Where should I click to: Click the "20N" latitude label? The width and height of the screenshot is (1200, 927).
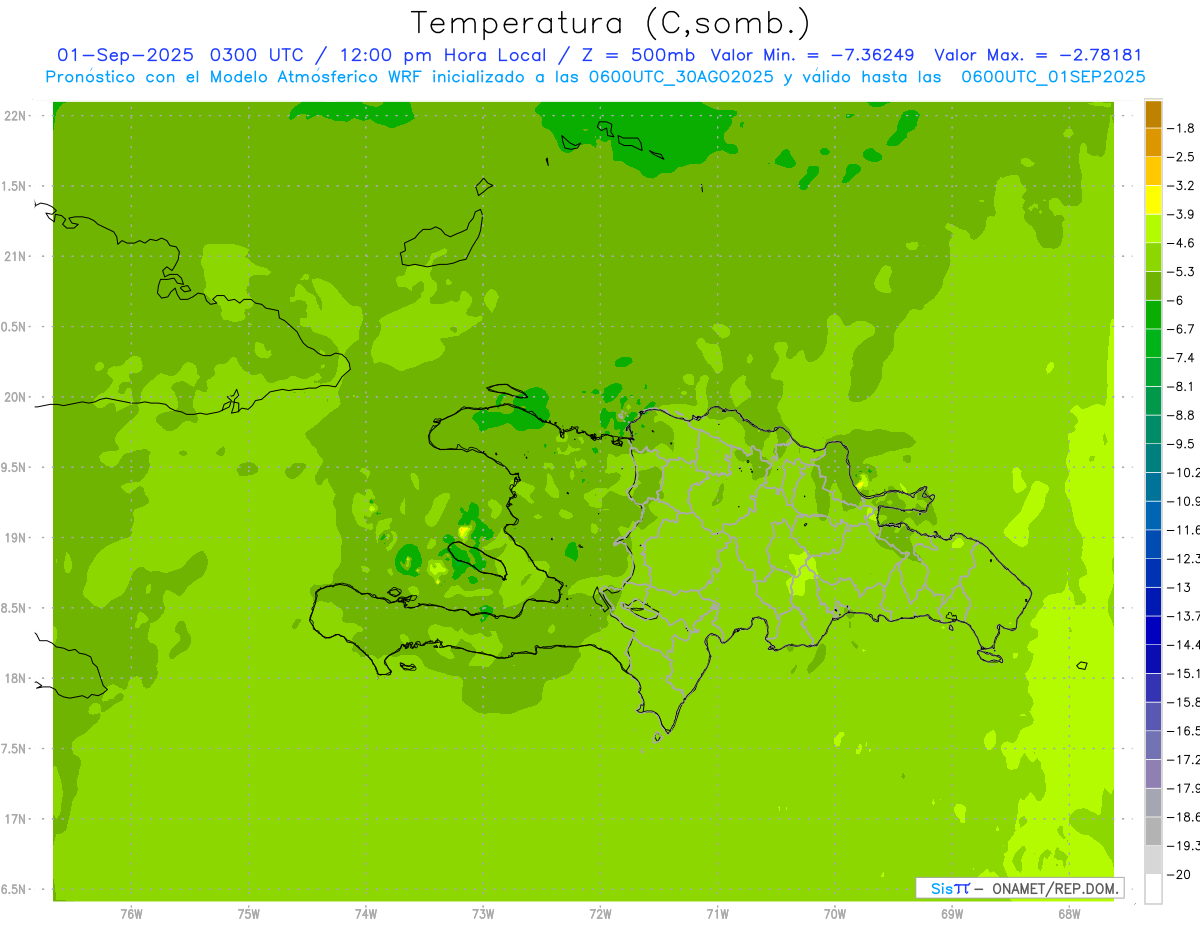[14, 397]
